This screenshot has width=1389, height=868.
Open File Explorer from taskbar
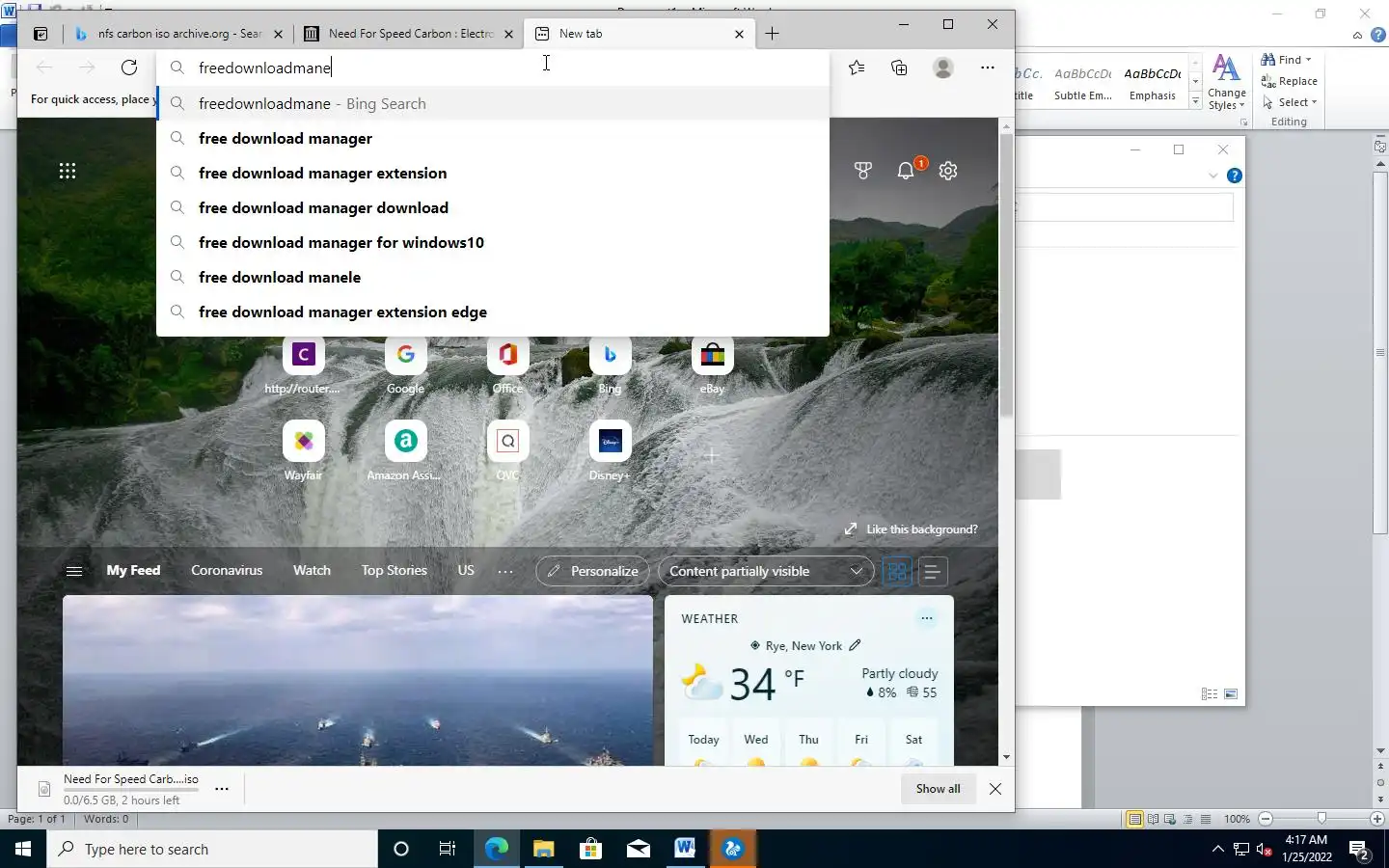(544, 849)
